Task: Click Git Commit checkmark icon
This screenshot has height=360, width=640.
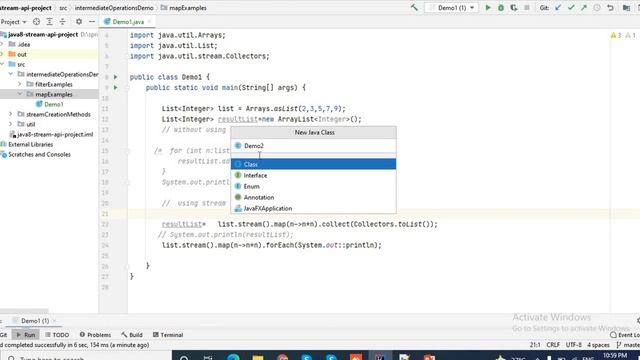Action: point(571,7)
